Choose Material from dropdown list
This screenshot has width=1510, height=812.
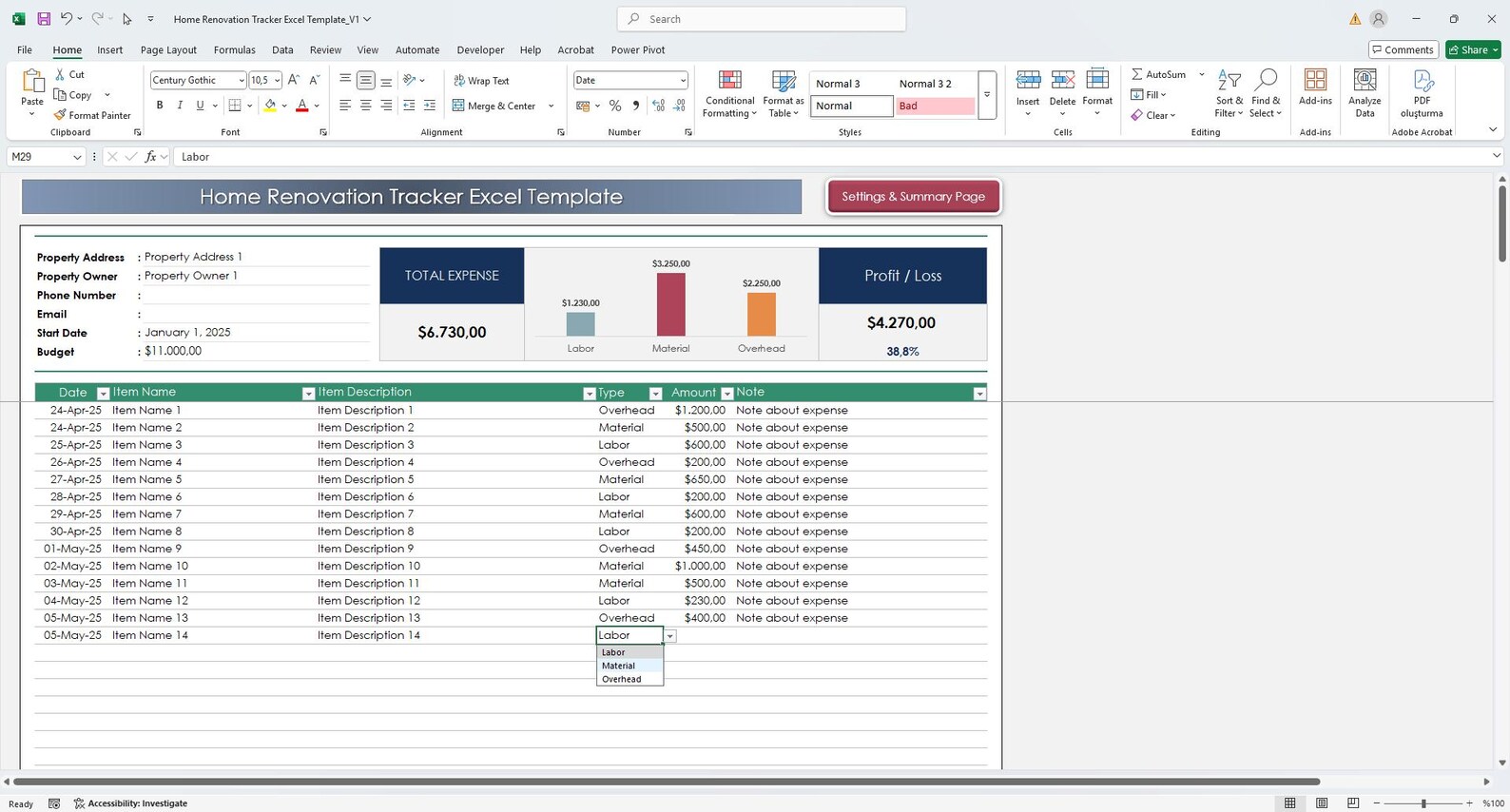pos(629,666)
